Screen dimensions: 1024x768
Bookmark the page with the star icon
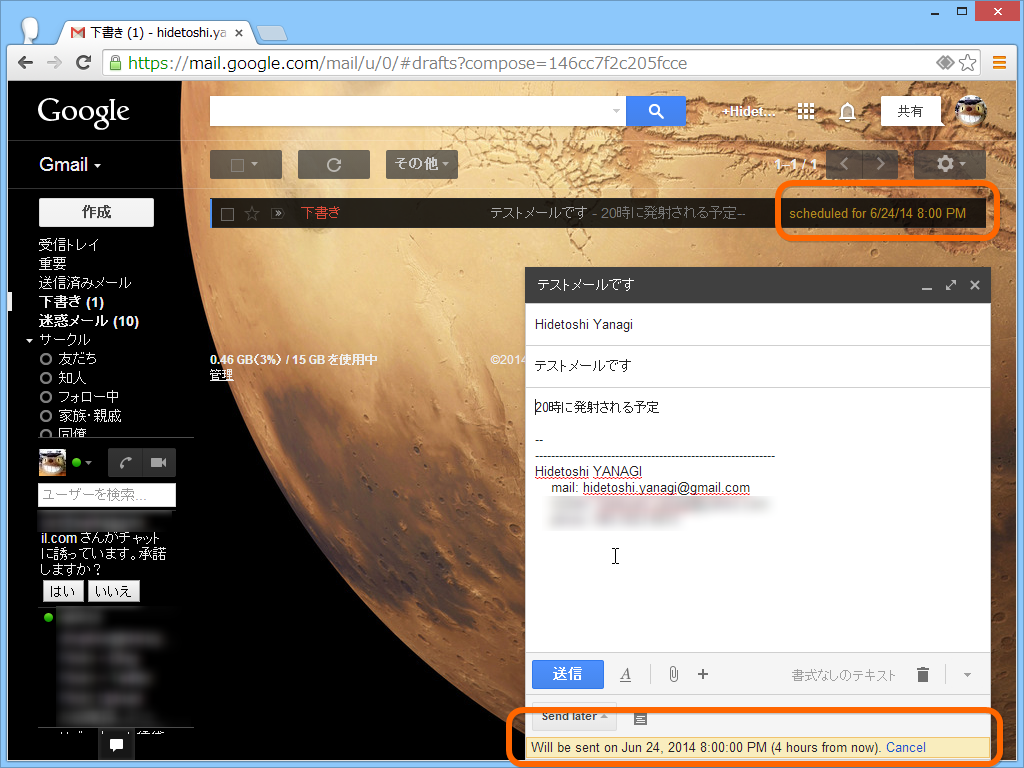click(968, 63)
